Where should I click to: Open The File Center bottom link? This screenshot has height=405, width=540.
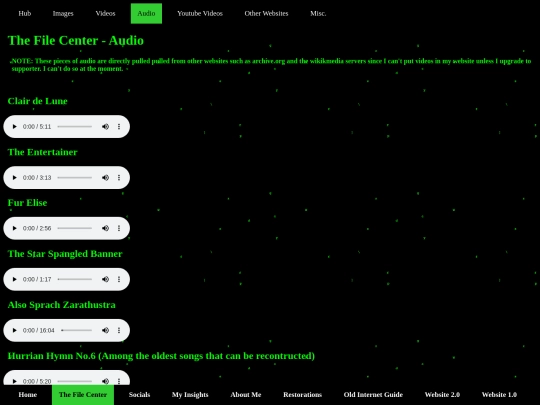[83, 395]
